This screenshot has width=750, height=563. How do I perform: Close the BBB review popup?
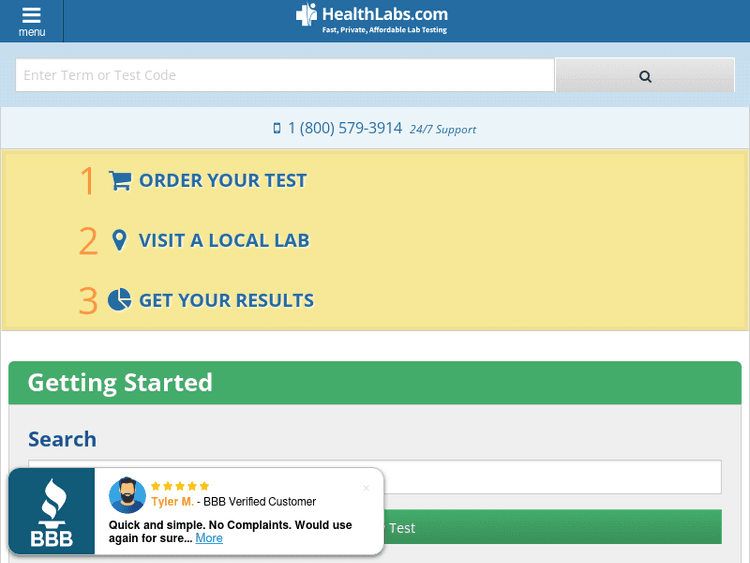pos(366,488)
